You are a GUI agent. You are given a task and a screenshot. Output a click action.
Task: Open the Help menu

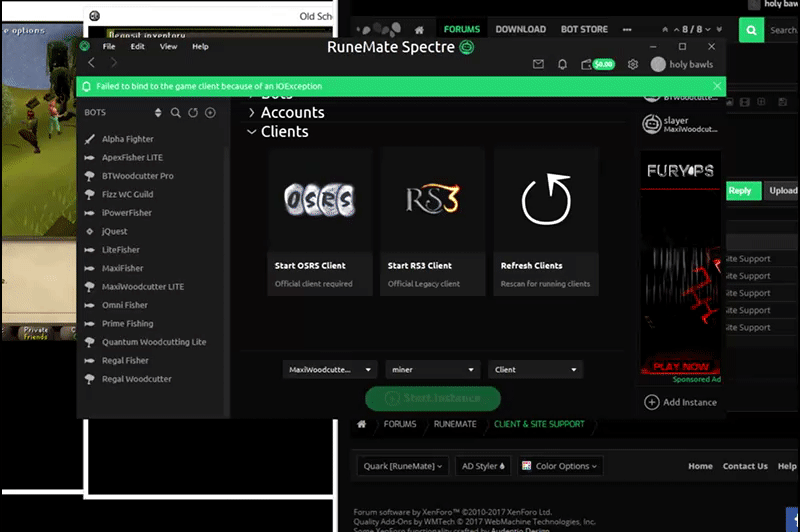(200, 46)
